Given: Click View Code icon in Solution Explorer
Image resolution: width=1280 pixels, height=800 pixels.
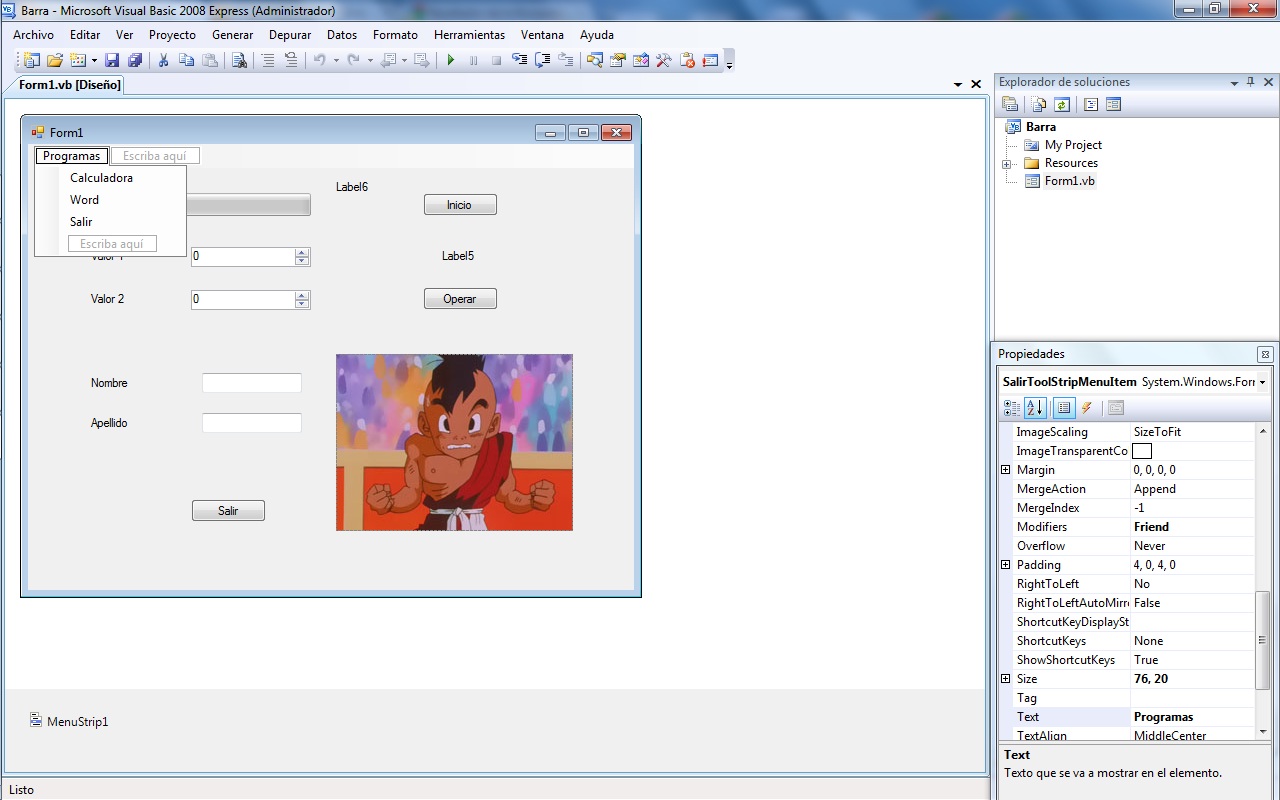Looking at the screenshot, I should pyautogui.click(x=1091, y=104).
